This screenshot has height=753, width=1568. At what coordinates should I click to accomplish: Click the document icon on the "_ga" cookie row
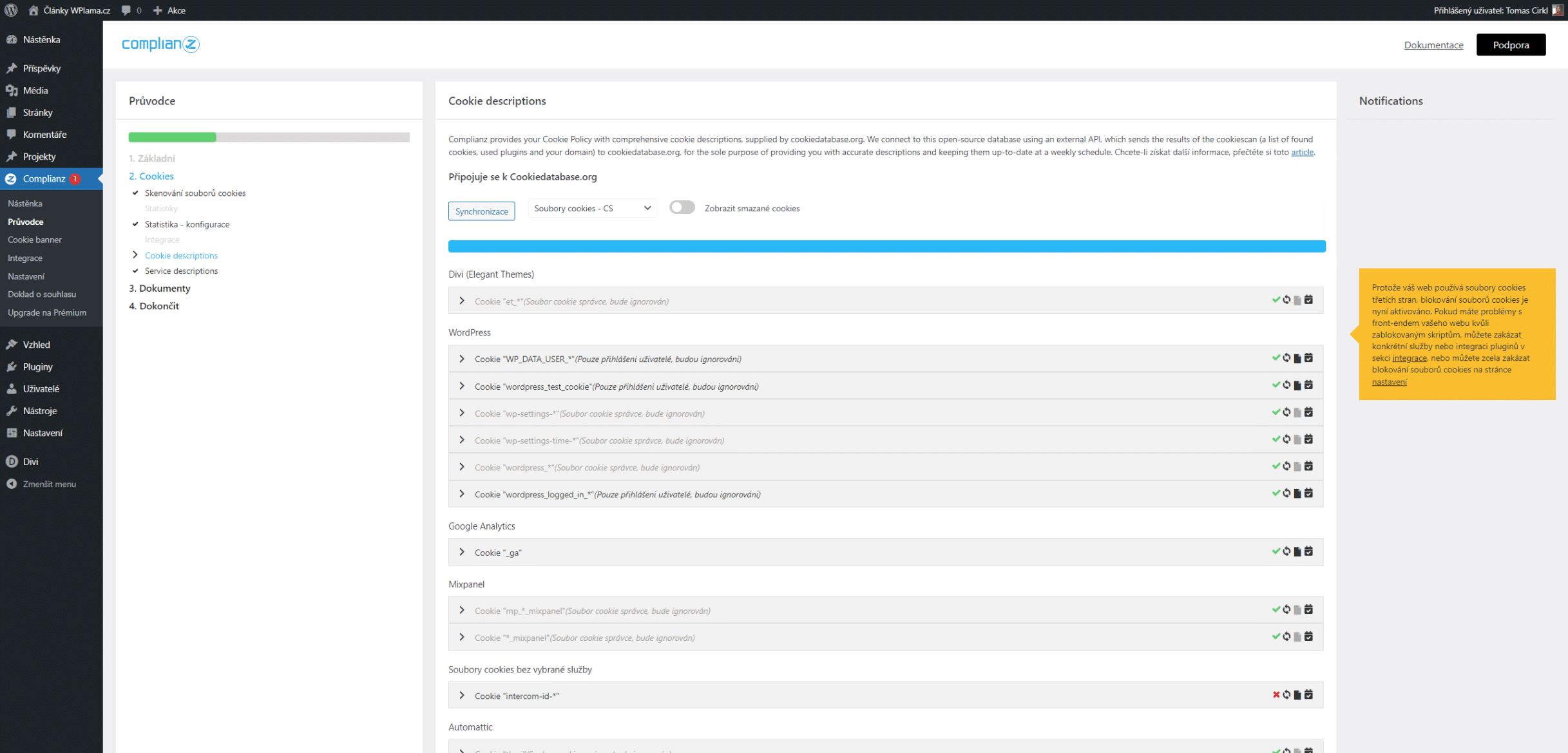[1297, 551]
